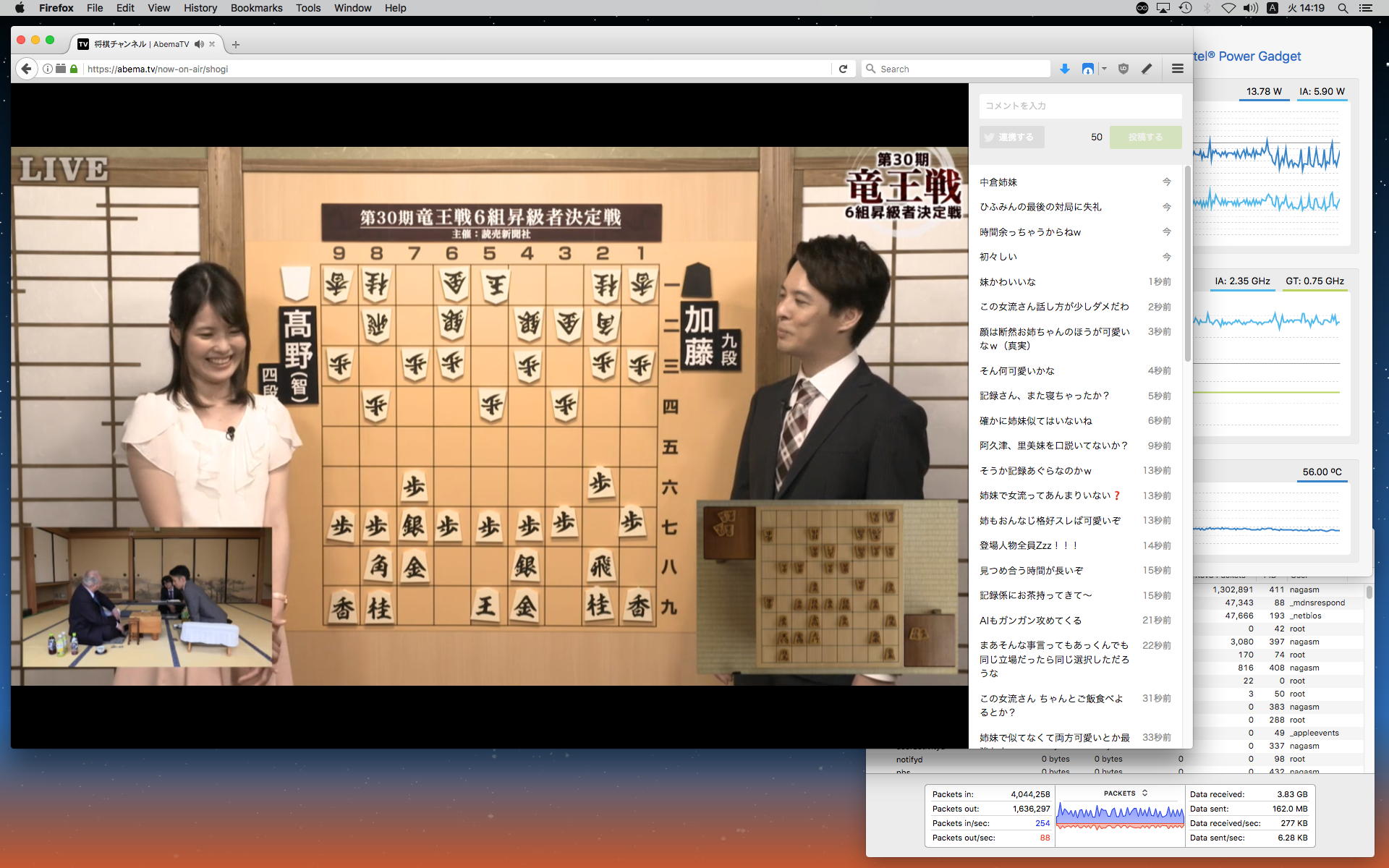Open Firefox downloads arrow
The height and width of the screenshot is (868, 1389).
[1064, 69]
